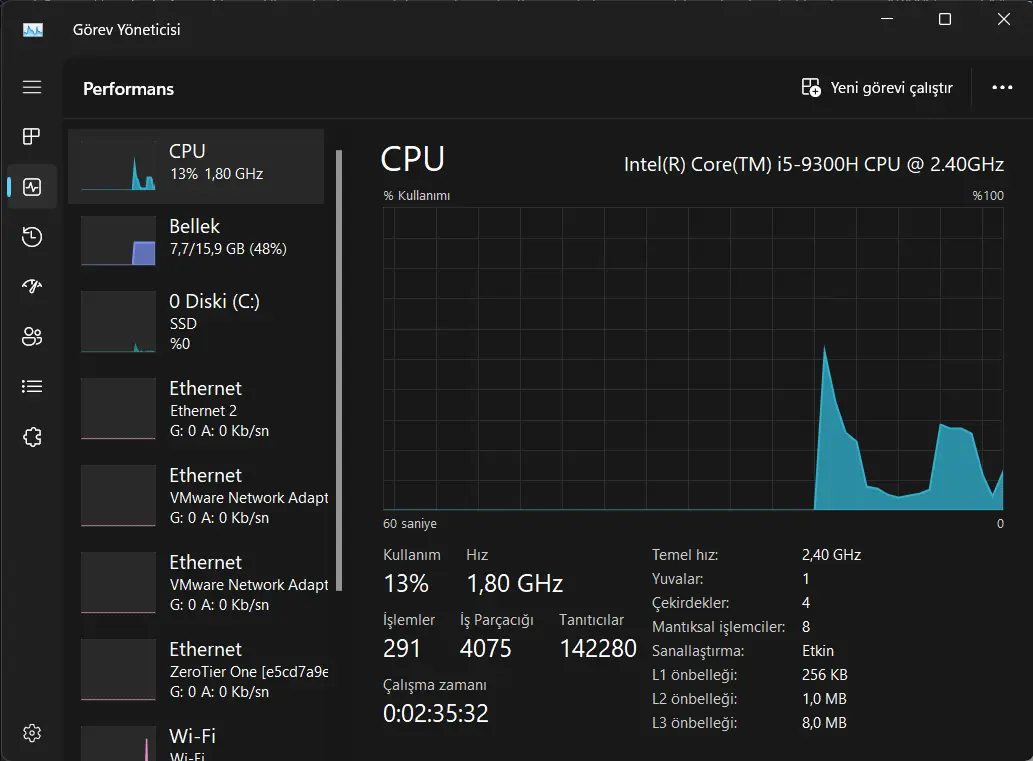Select the 0 Diski (C:) entry
1033x761 pixels.
point(196,322)
